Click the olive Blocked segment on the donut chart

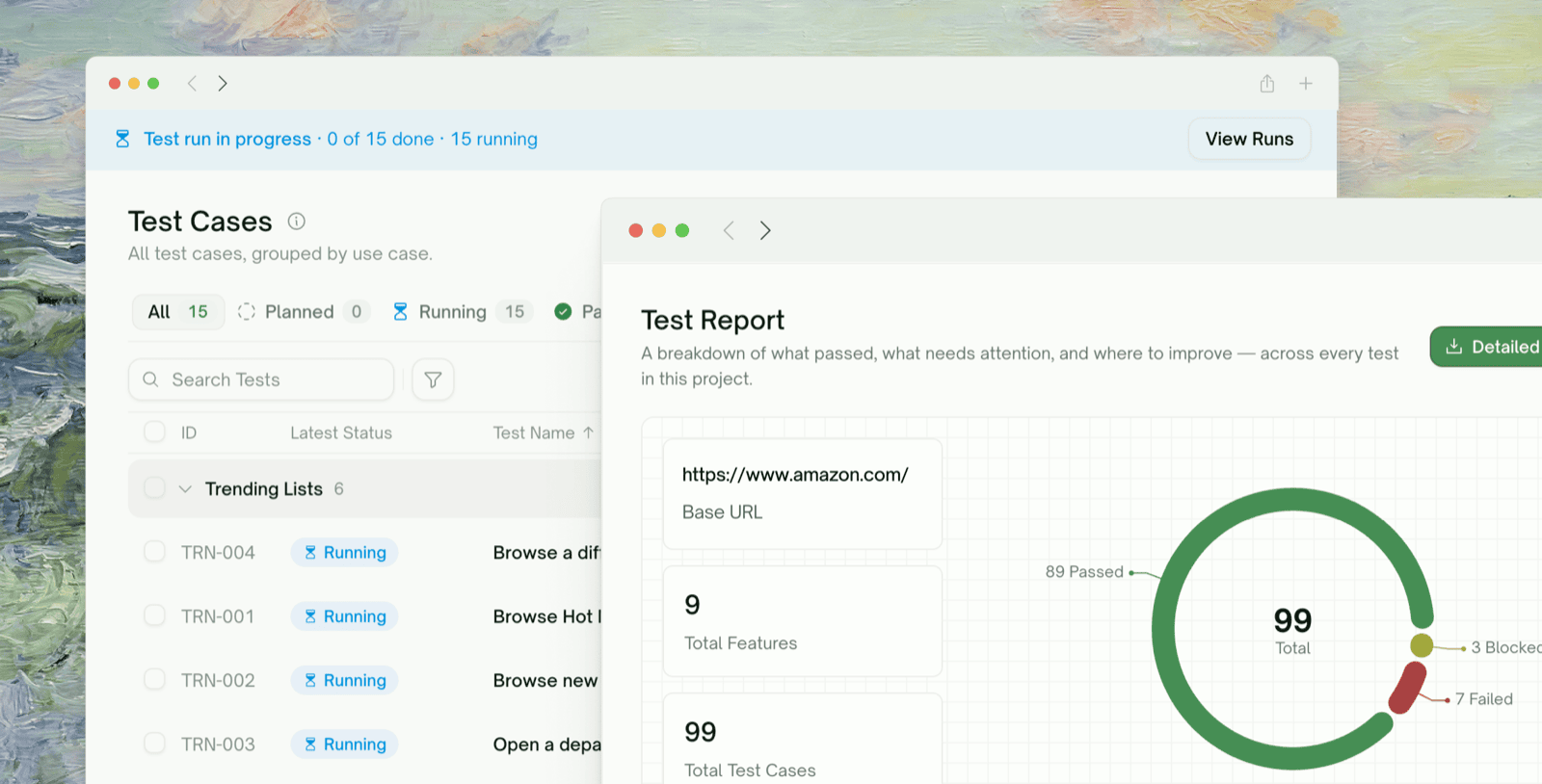coord(1422,645)
